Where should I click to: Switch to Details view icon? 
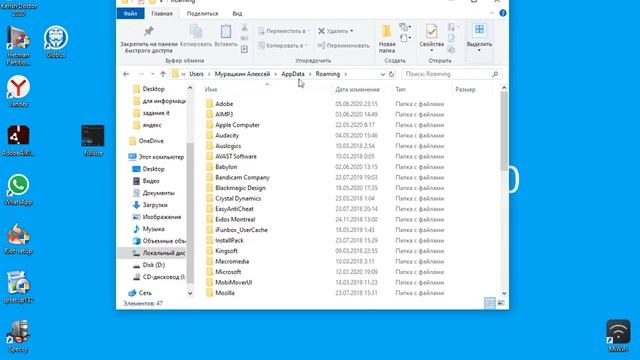(490, 303)
